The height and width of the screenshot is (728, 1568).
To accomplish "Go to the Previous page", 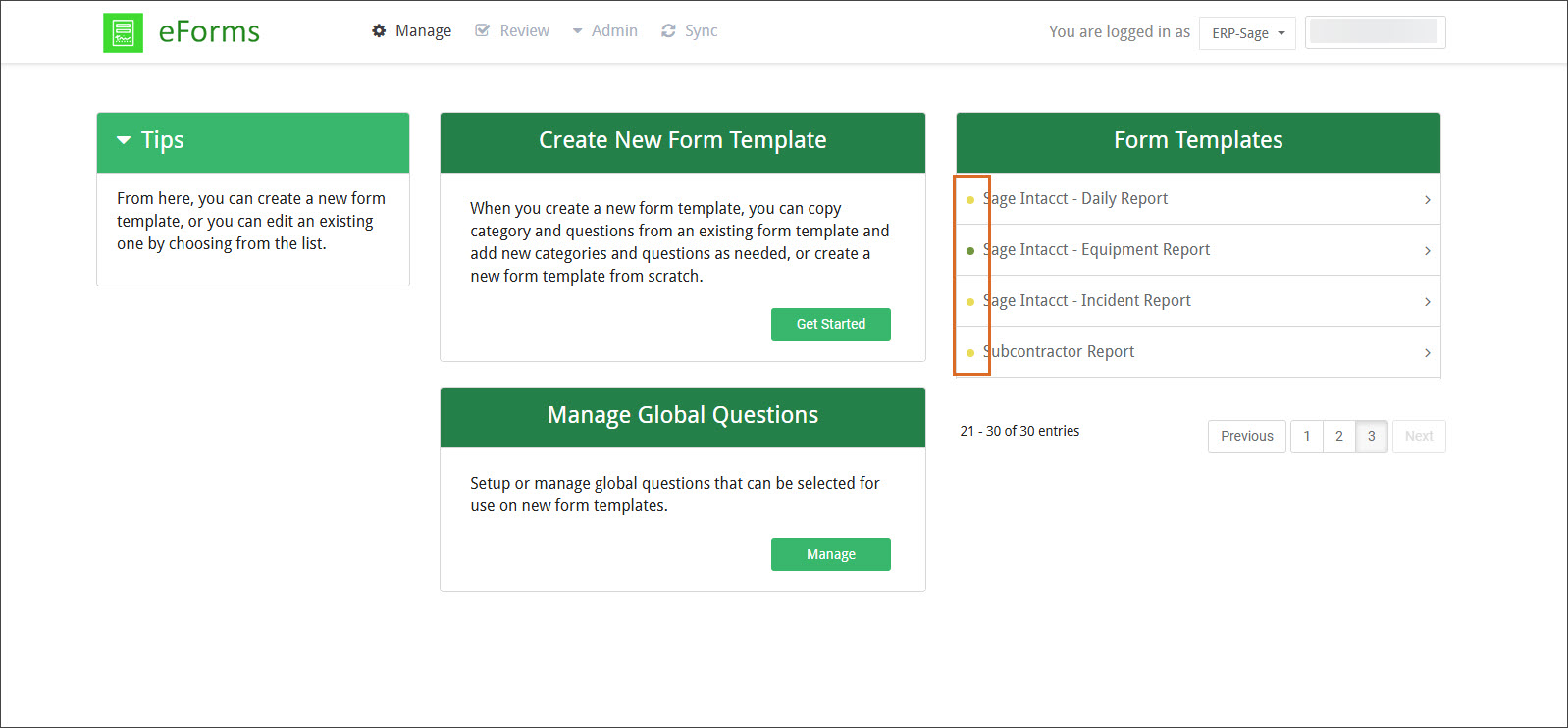I will click(1246, 437).
